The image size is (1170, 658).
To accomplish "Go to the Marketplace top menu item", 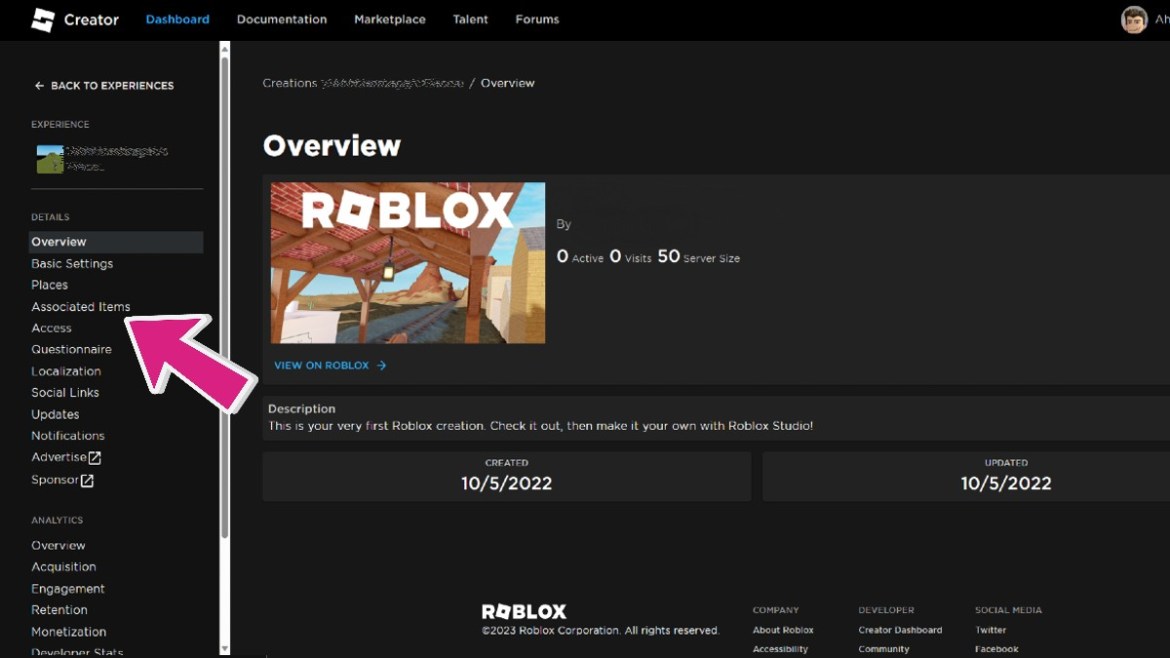I will coord(389,20).
